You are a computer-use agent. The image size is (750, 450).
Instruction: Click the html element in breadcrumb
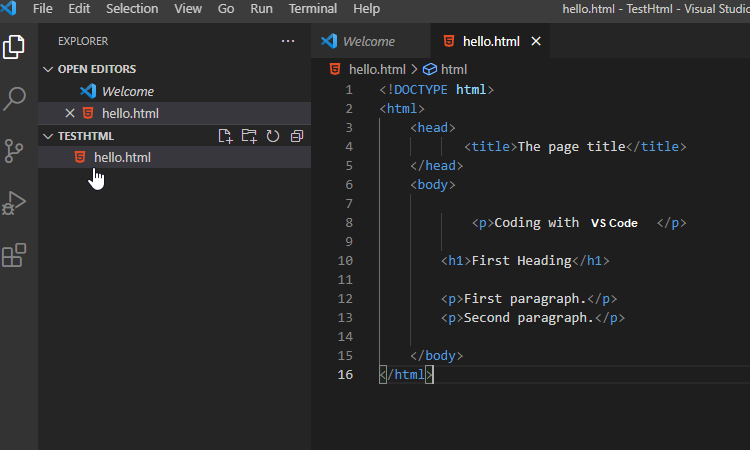(453, 70)
